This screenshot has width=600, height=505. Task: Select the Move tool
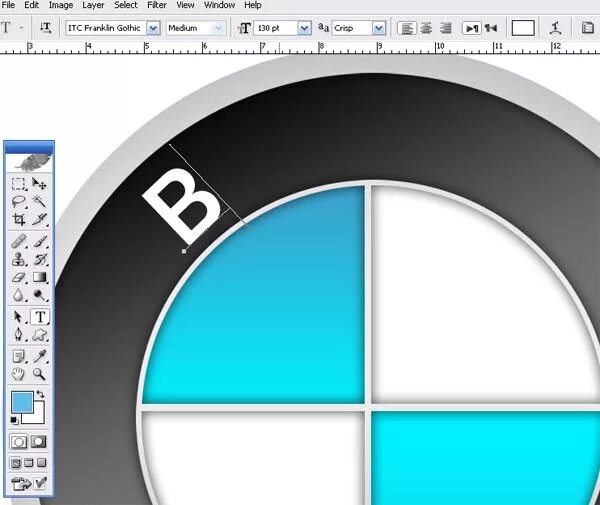pos(39,184)
